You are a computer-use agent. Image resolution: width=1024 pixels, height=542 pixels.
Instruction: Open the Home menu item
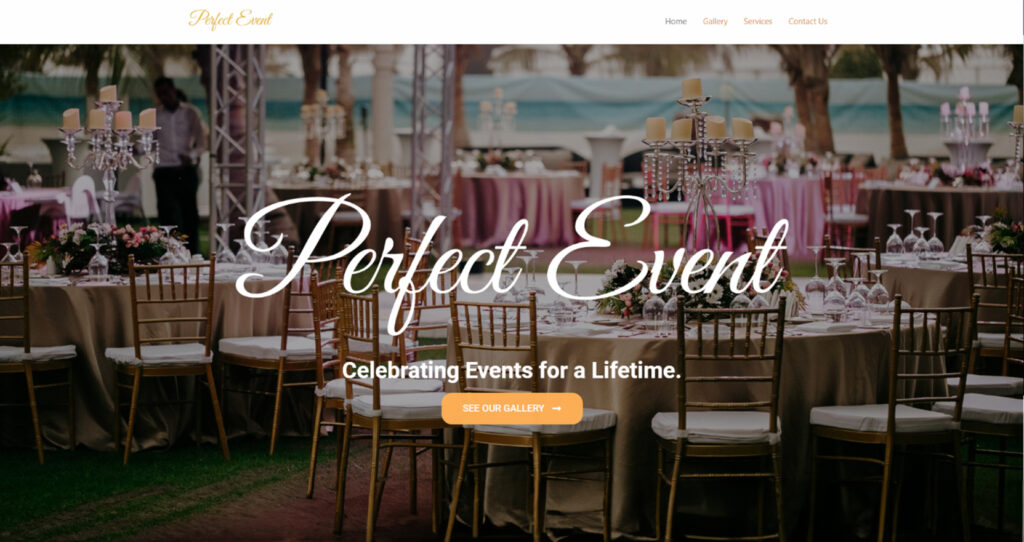coord(676,22)
